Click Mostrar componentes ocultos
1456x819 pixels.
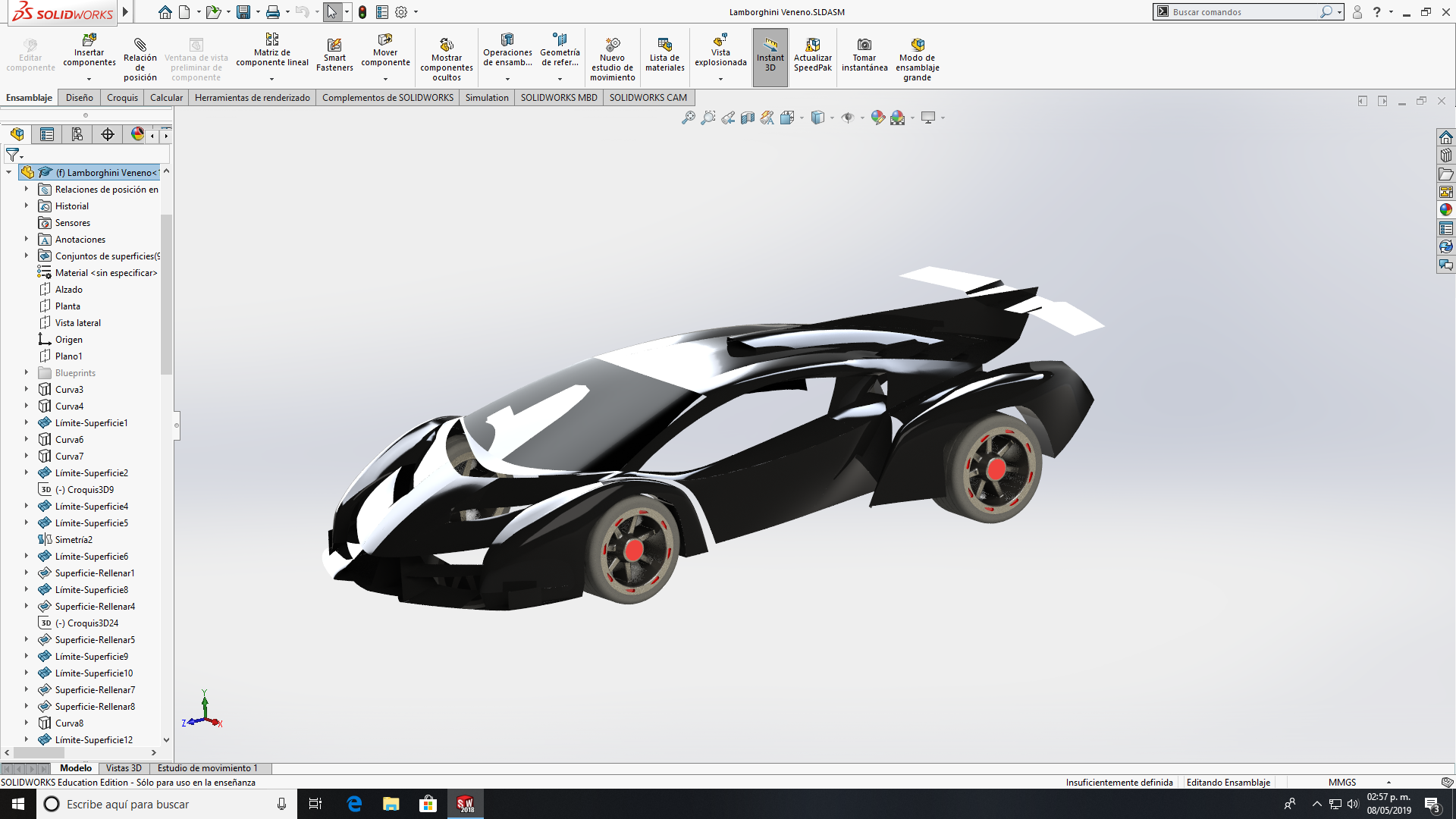click(447, 58)
